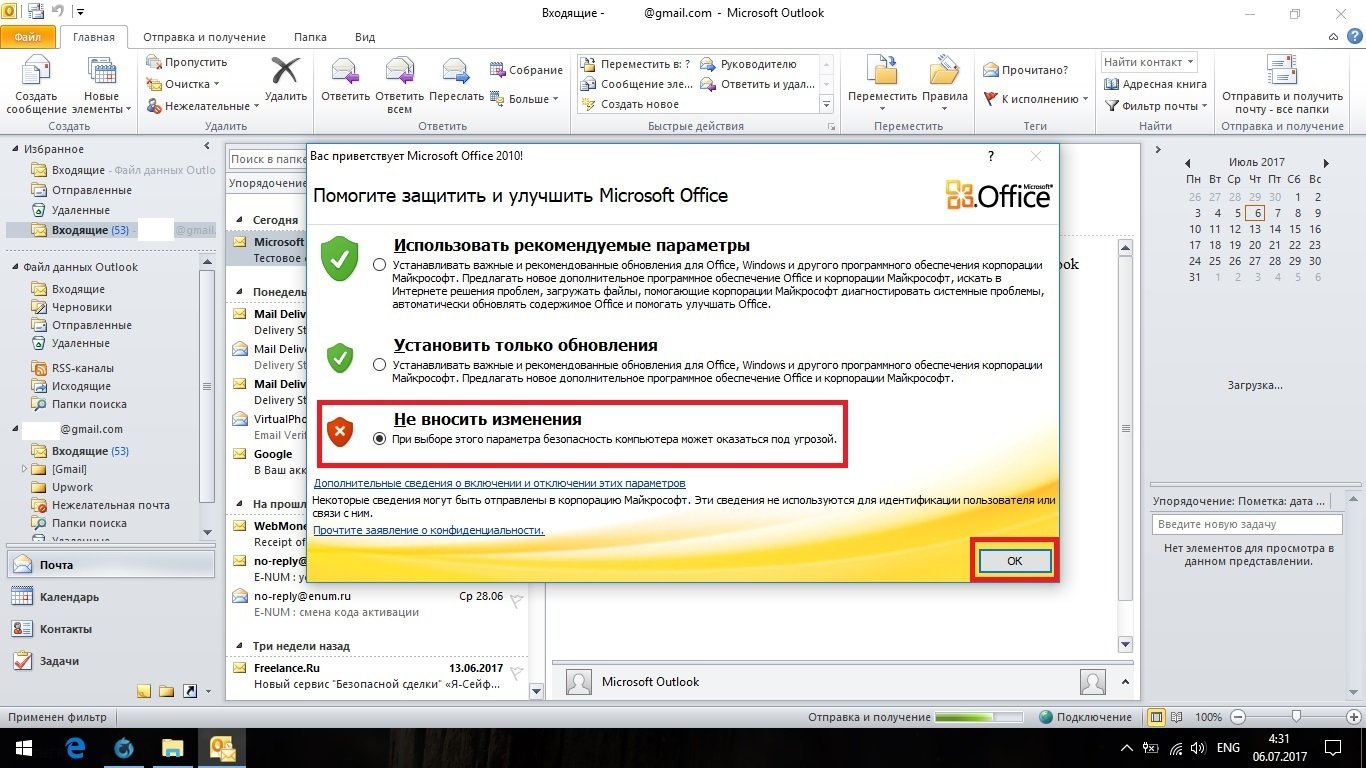Viewport: 1366px width, 768px height.
Task: Click the Outlook icon on the taskbar
Action: (221, 748)
